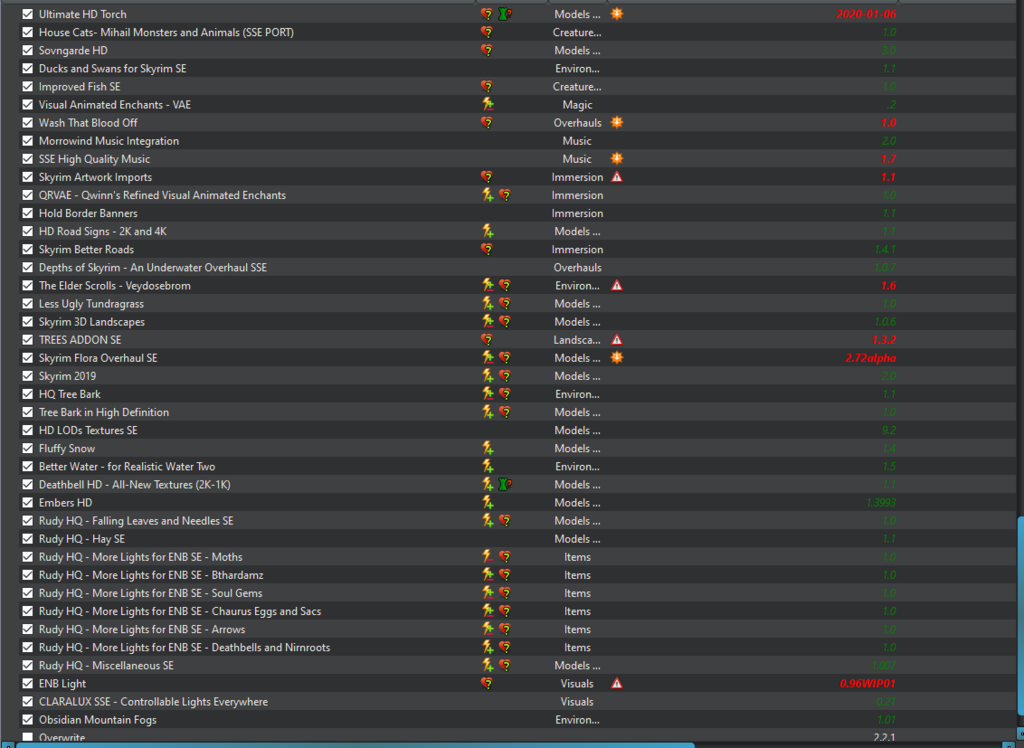The height and width of the screenshot is (748, 1024).
Task: Click the green hourglass icon on Ultimate HD Torch
Action: point(504,15)
